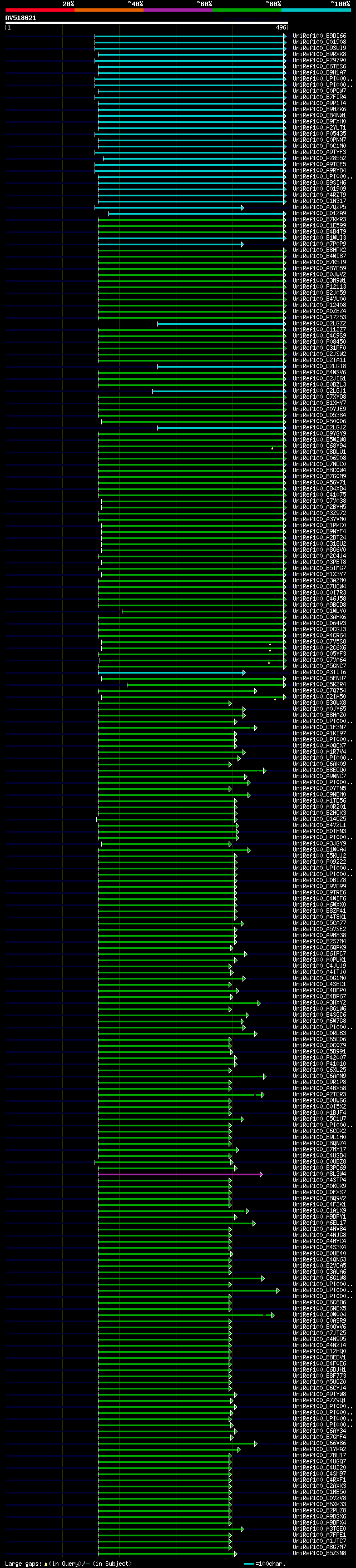The width and height of the screenshot is (356, 1568).
Task: Select the UniRef100_Q14Q25 label
Action: [319, 819]
